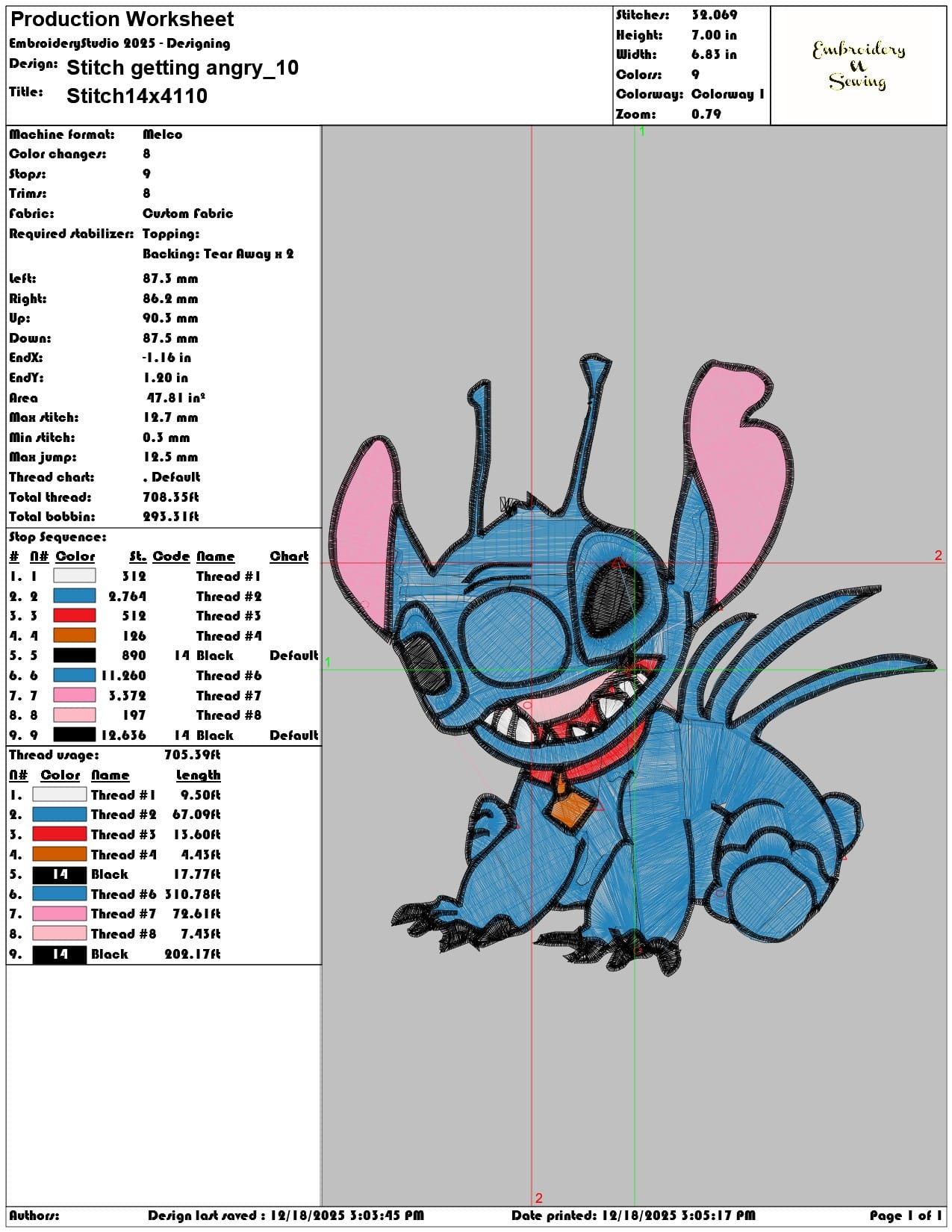Click the Max stitch value 12.7 mm
Viewport: 952px width, 1232px height.
tap(170, 417)
